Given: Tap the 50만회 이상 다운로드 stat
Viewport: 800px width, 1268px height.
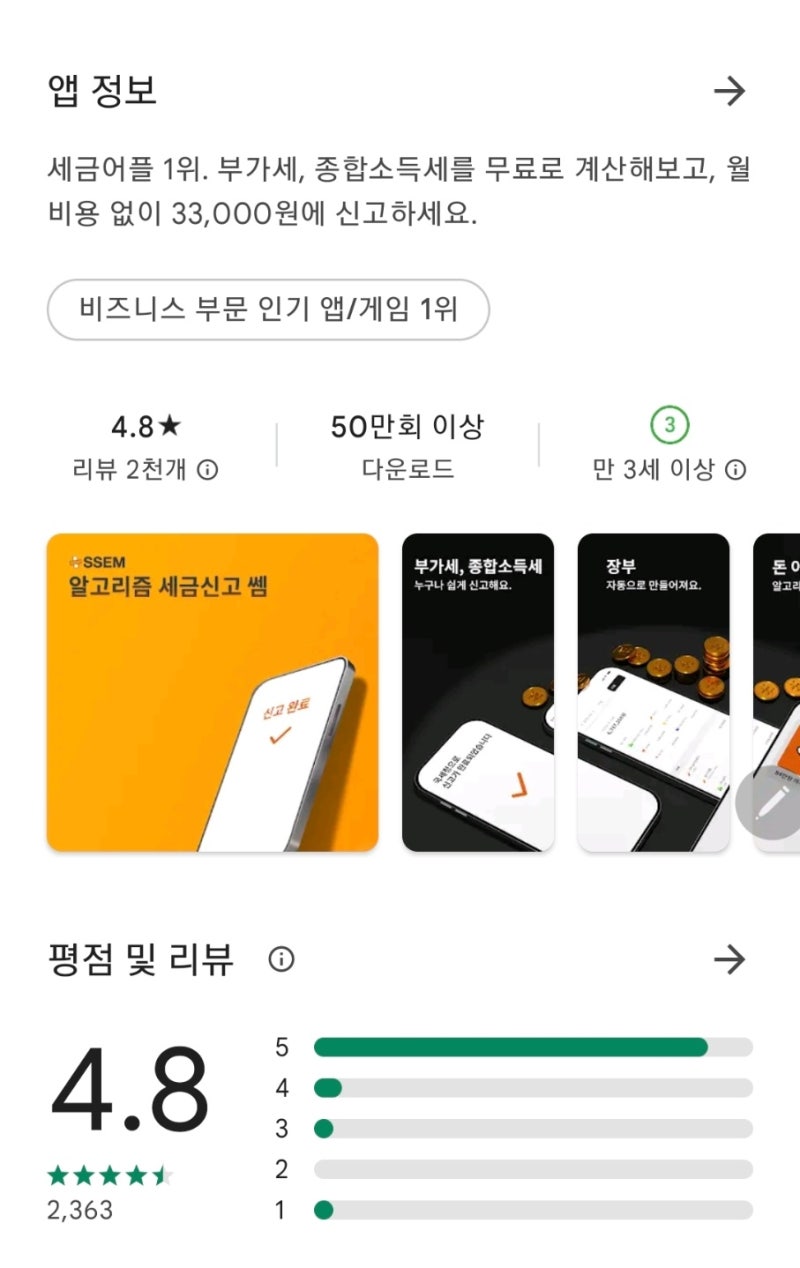Looking at the screenshot, I should tap(407, 447).
